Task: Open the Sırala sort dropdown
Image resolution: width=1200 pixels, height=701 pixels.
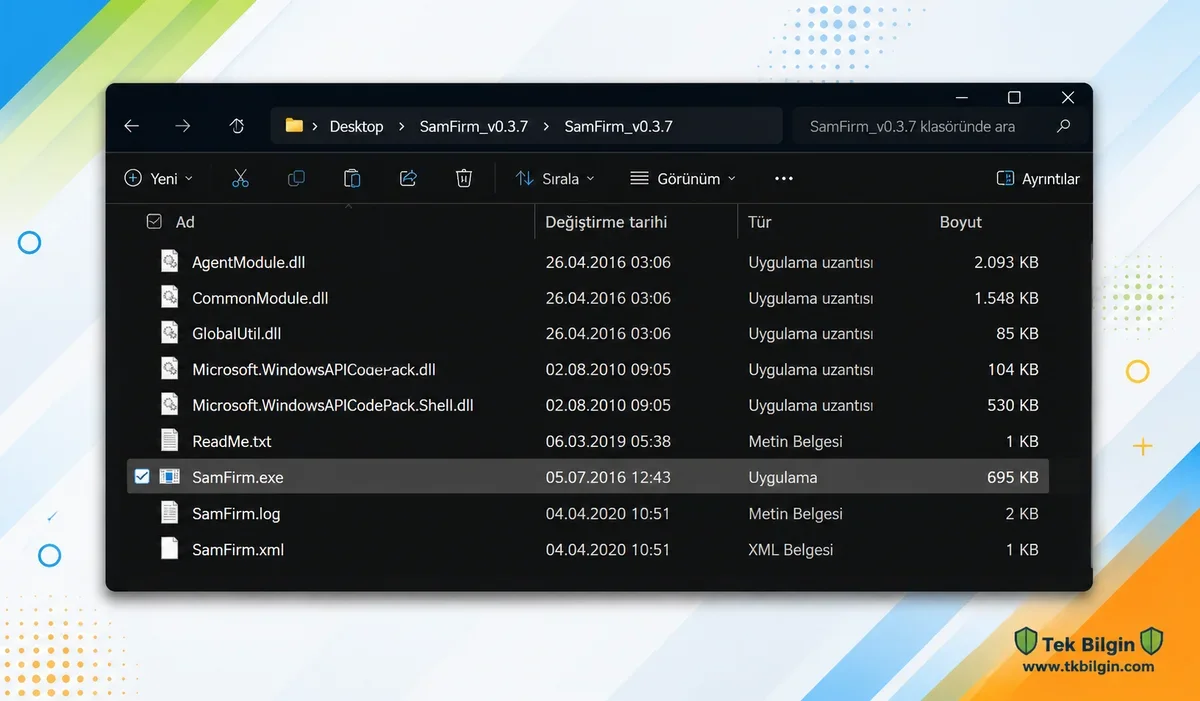Action: [555, 178]
